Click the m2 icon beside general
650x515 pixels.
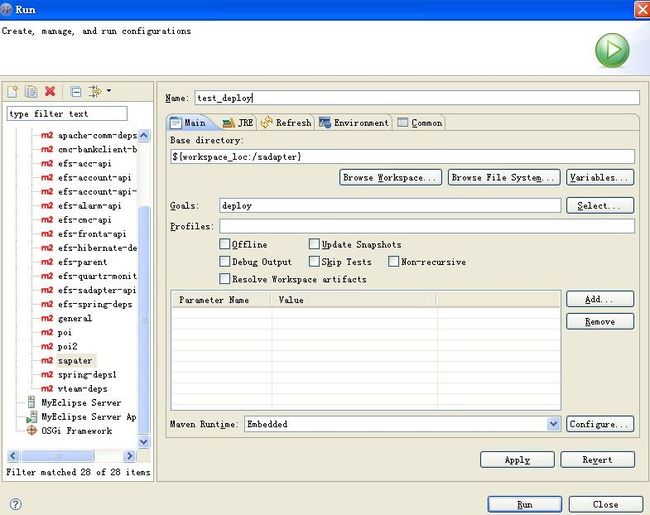pos(47,318)
